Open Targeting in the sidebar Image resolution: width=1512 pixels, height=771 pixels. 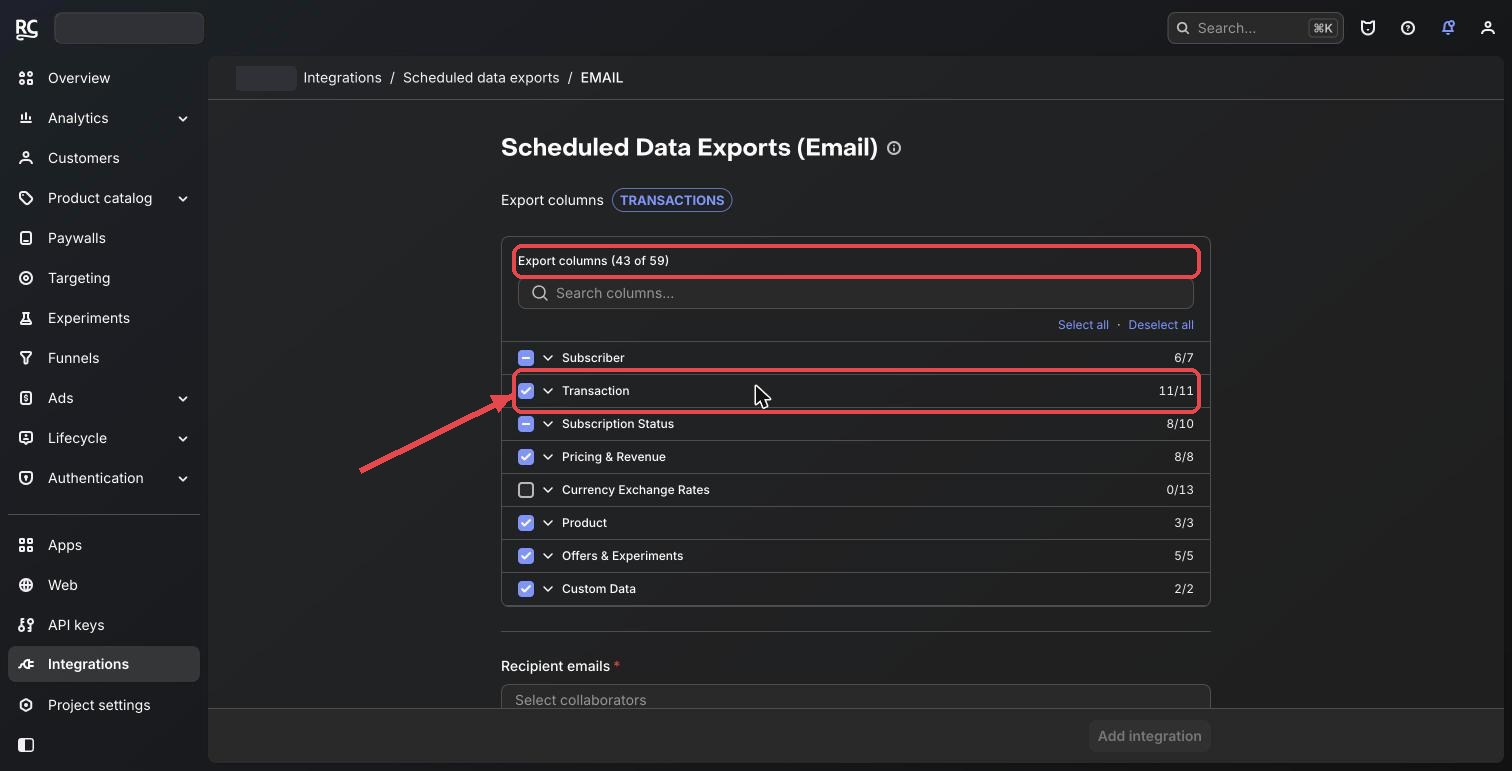pyautogui.click(x=104, y=278)
